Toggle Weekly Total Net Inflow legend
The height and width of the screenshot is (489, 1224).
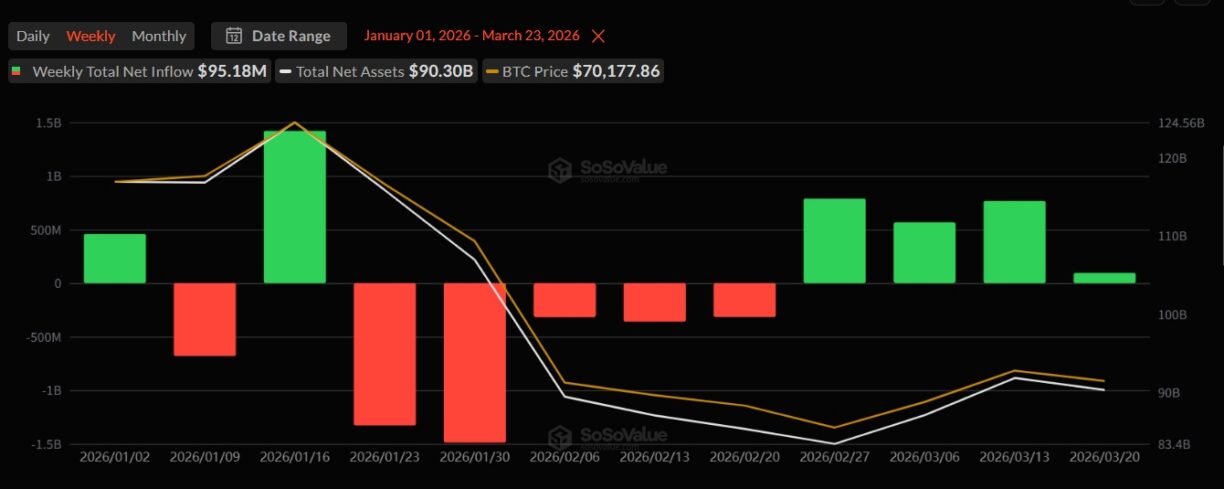[139, 71]
